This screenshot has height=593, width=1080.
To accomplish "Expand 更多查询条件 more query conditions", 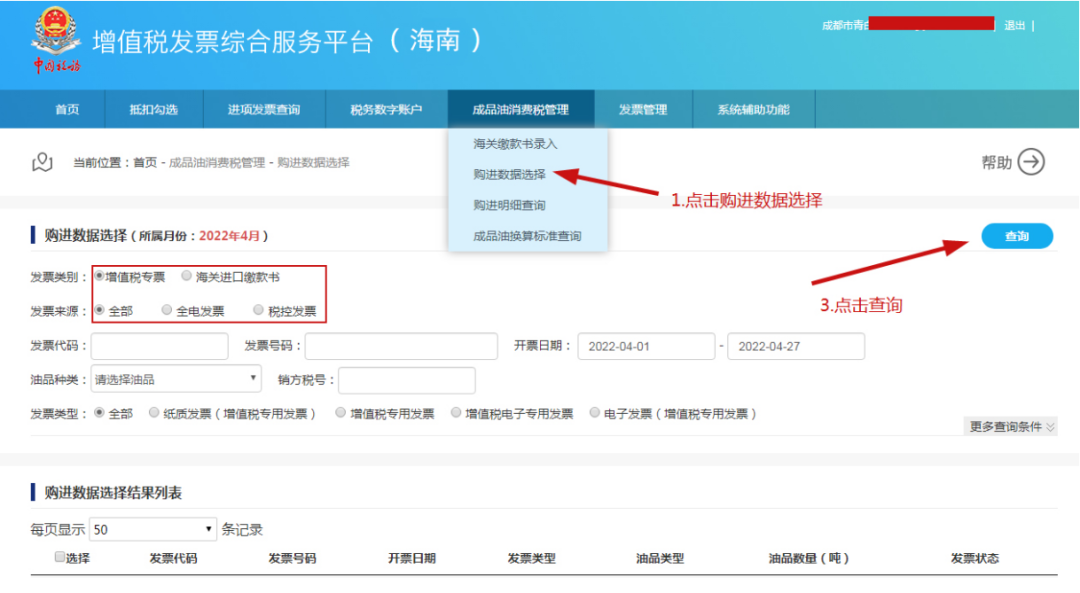I will pyautogui.click(x=1011, y=427).
